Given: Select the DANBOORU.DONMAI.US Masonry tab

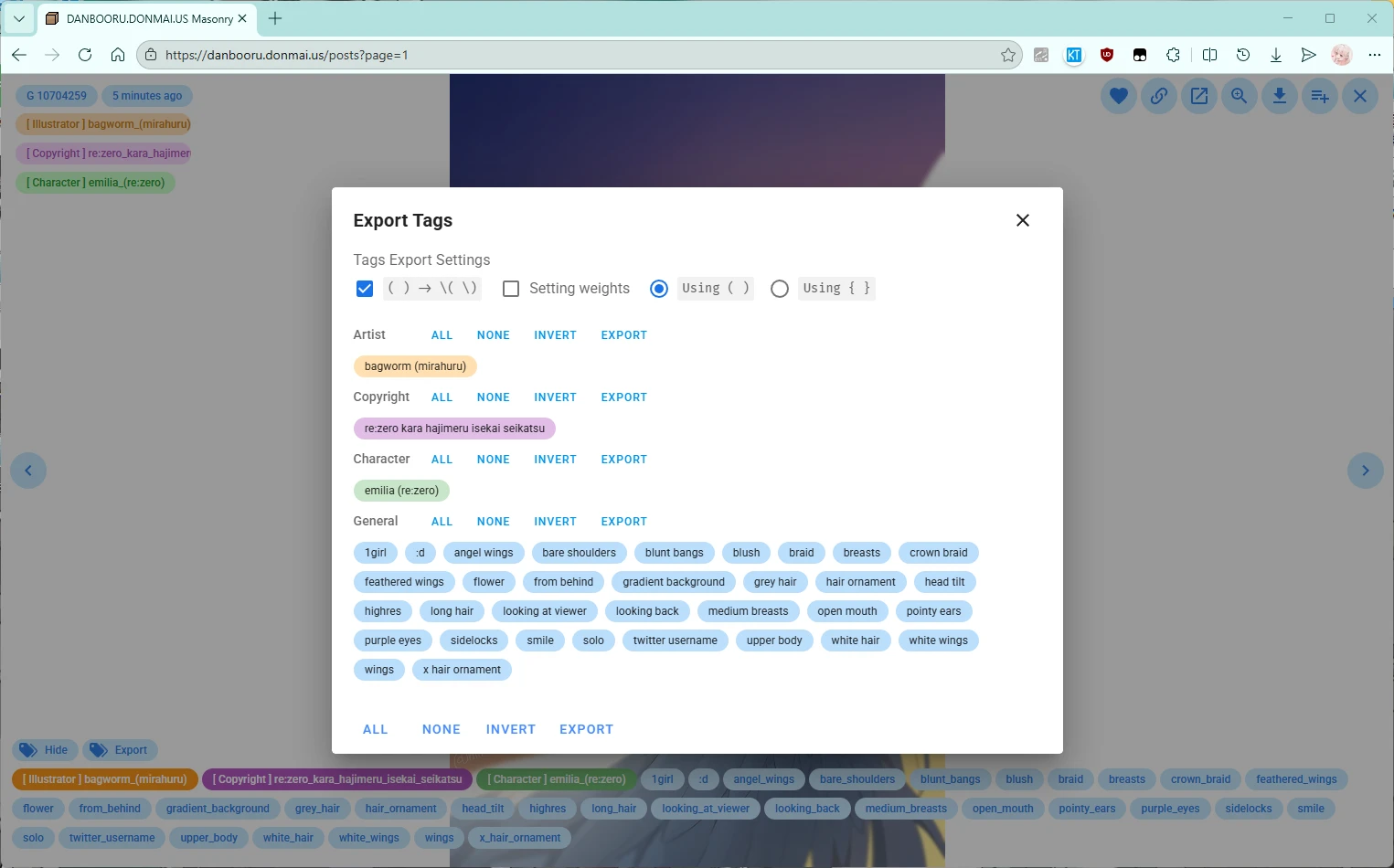Looking at the screenshot, I should 146,18.
